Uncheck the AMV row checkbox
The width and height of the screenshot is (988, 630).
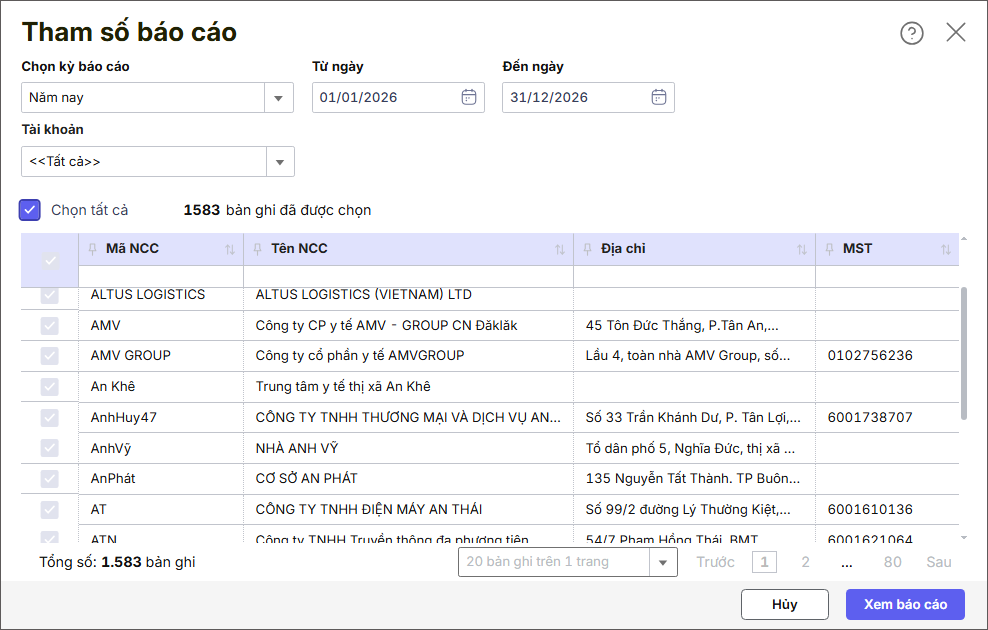tap(50, 326)
